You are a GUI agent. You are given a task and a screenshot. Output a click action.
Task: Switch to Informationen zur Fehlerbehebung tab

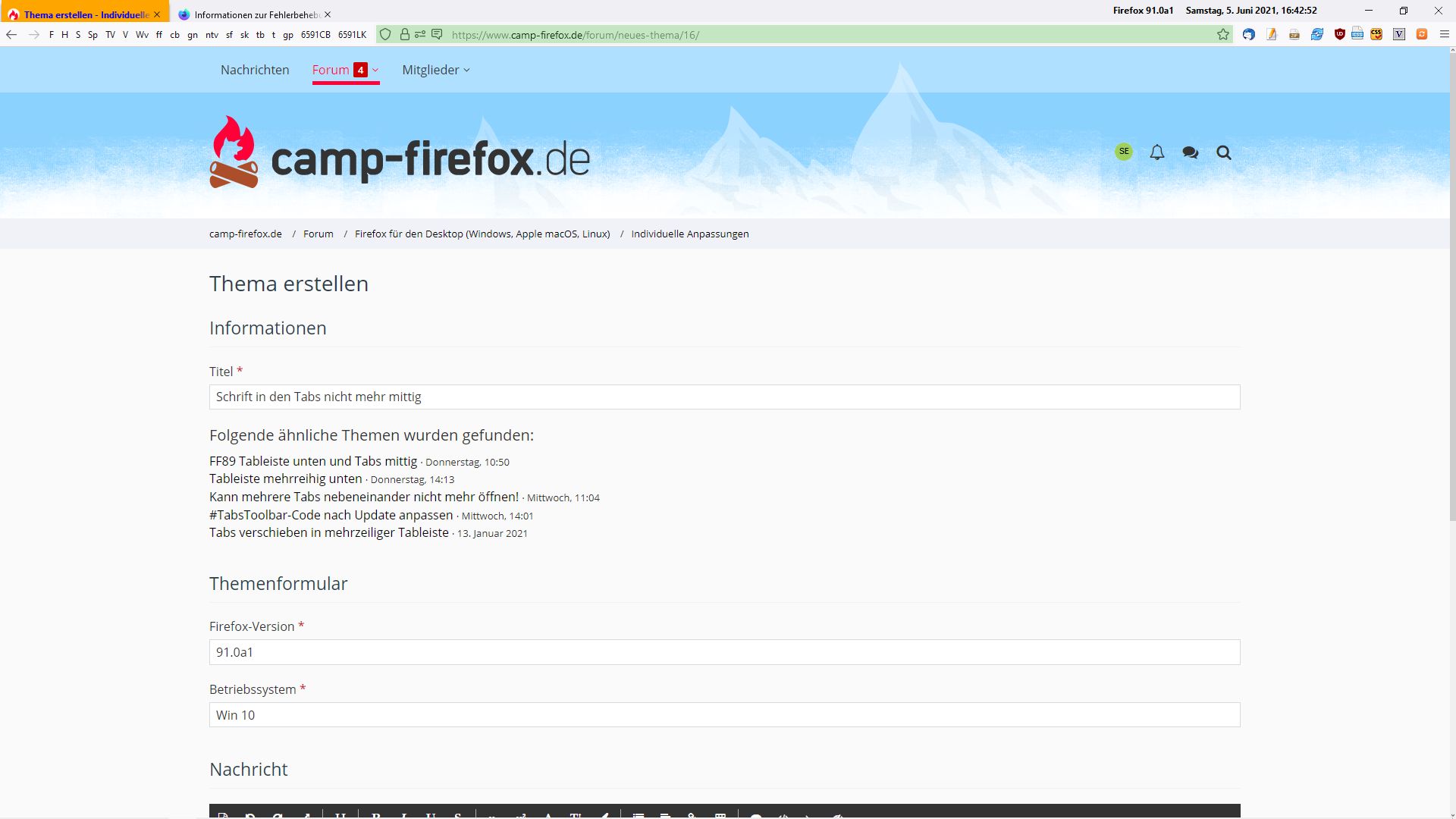click(256, 14)
